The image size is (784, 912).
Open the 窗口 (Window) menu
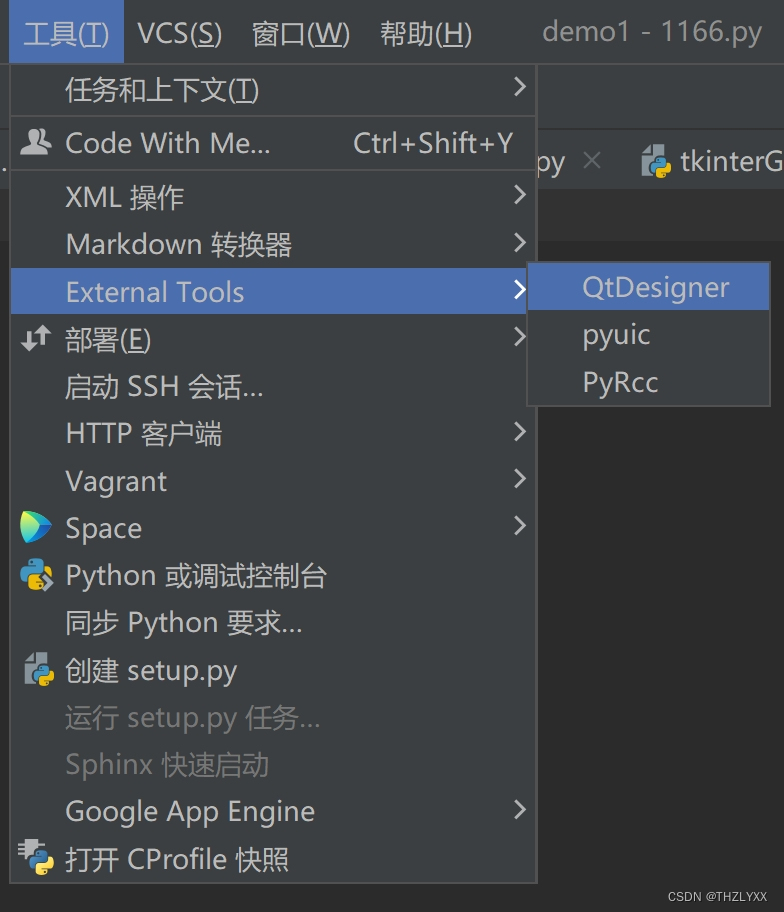pos(301,34)
